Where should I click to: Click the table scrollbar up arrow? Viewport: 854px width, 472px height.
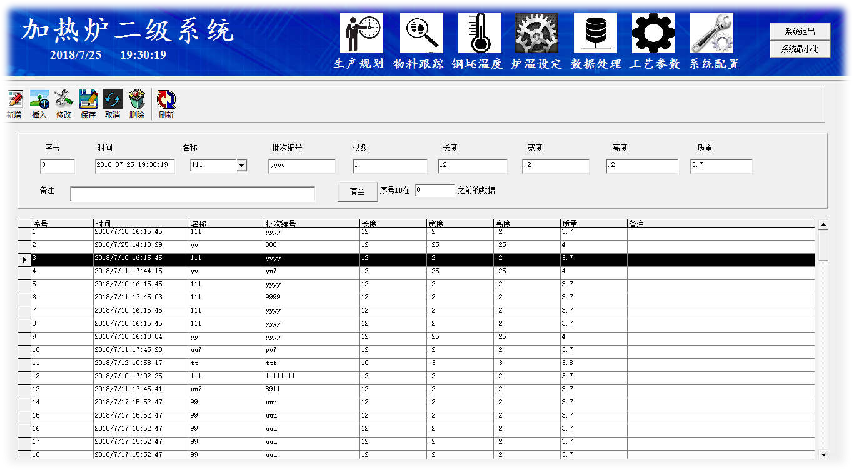823,224
